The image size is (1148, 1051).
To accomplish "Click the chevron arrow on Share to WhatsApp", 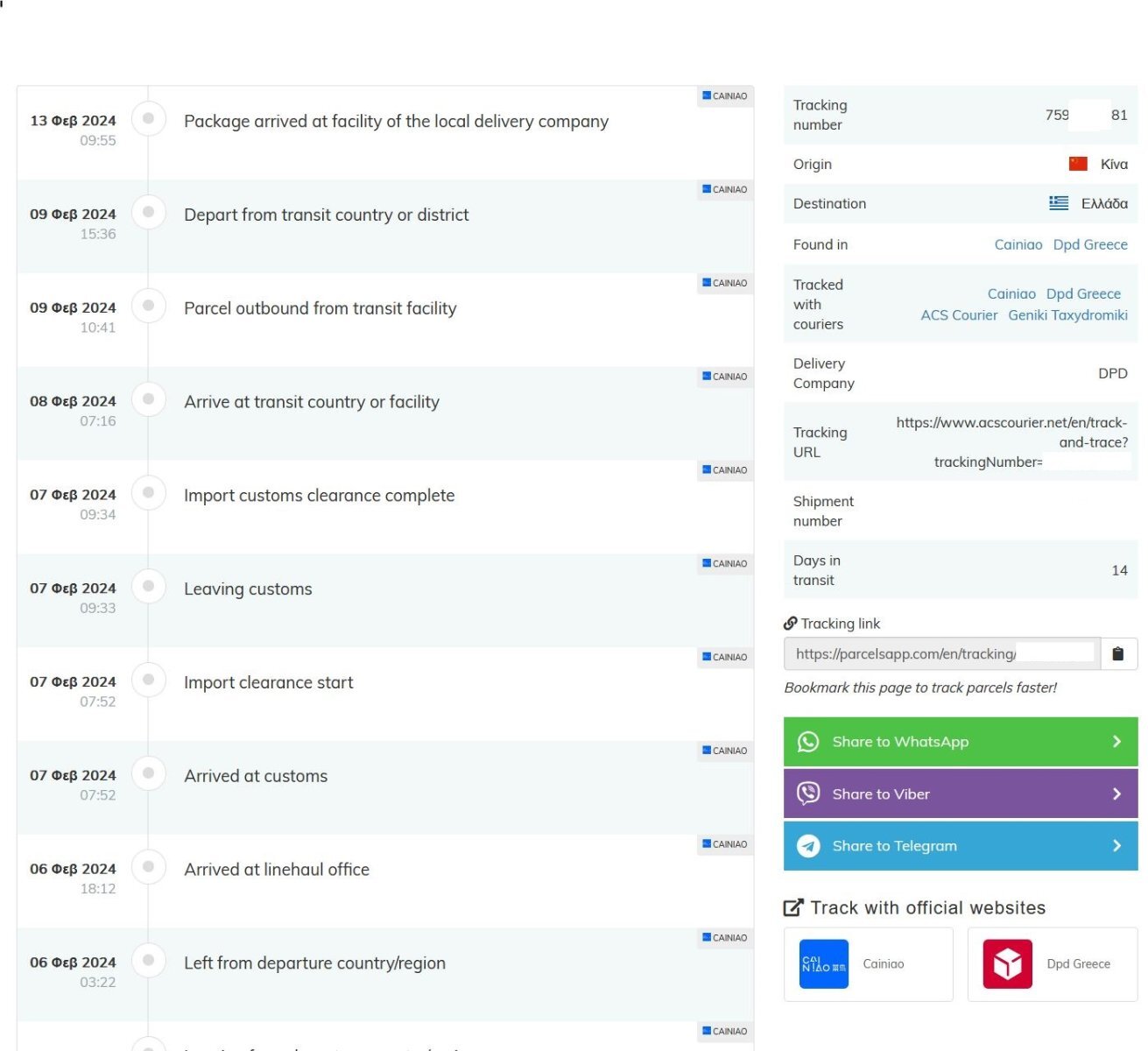I will [x=1116, y=742].
